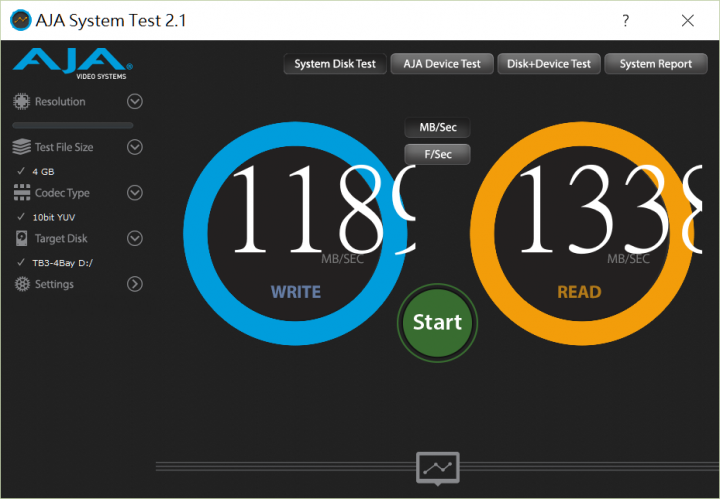Click the Settings gear icon
Screen dimensions: 720x499
(22, 284)
